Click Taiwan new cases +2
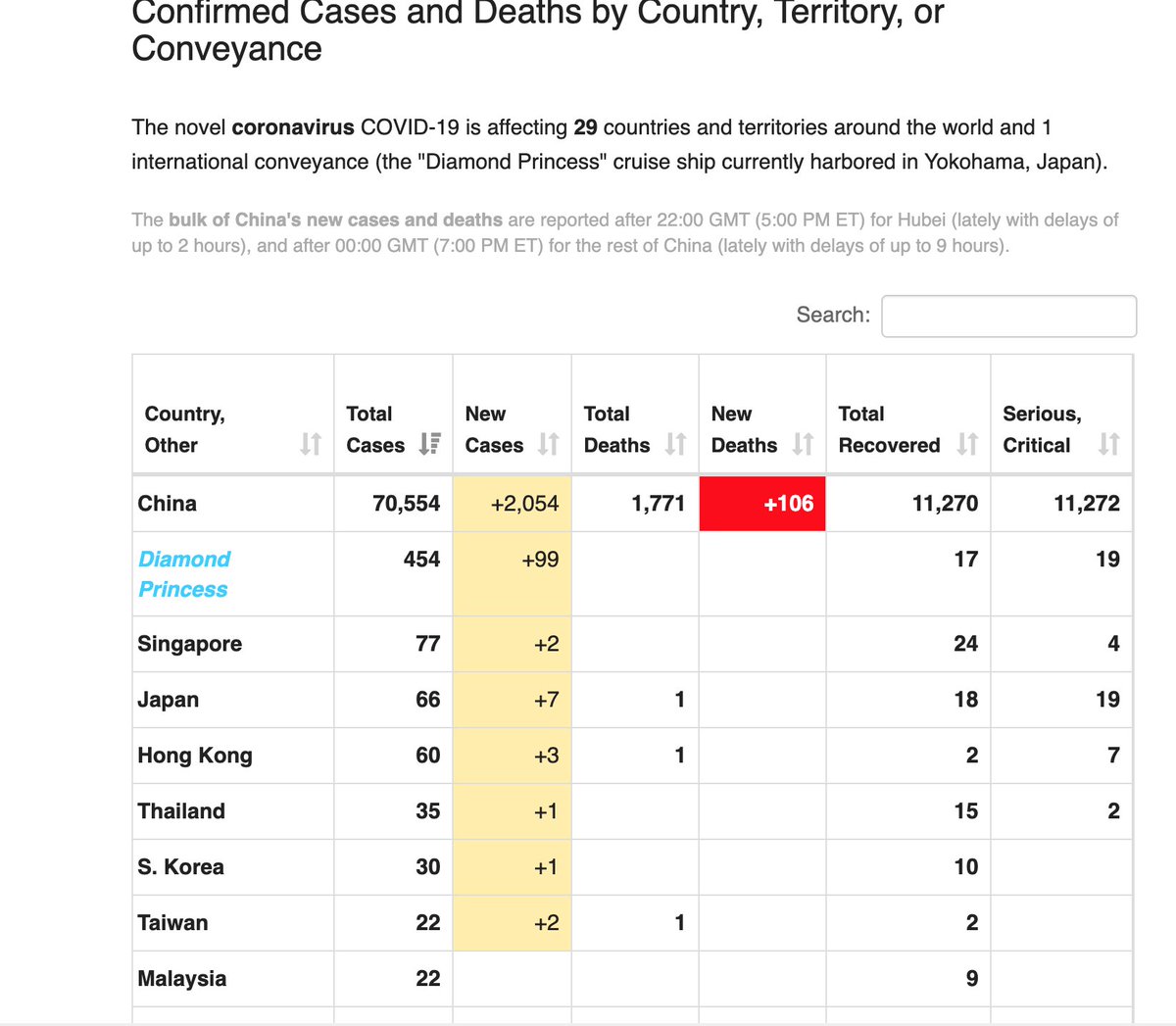Image resolution: width=1176 pixels, height=1026 pixels. point(547,923)
